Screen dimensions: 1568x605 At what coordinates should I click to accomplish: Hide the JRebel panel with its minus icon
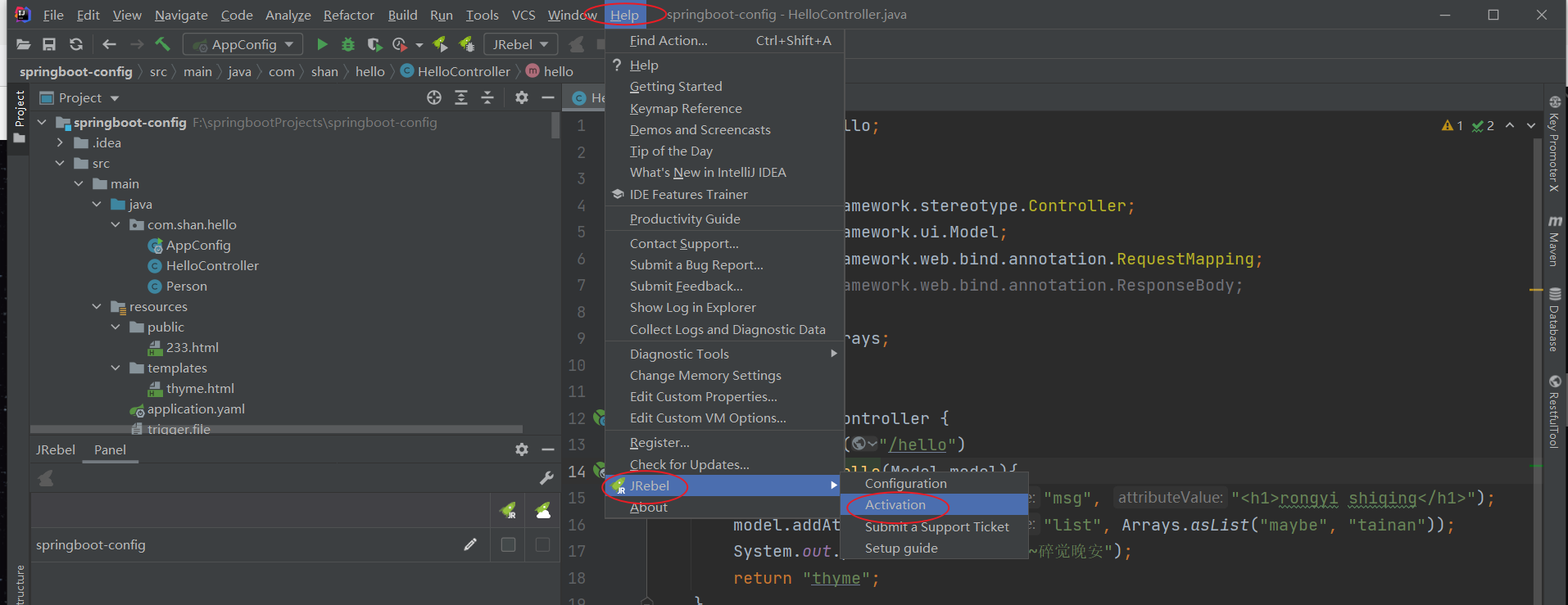pos(548,449)
